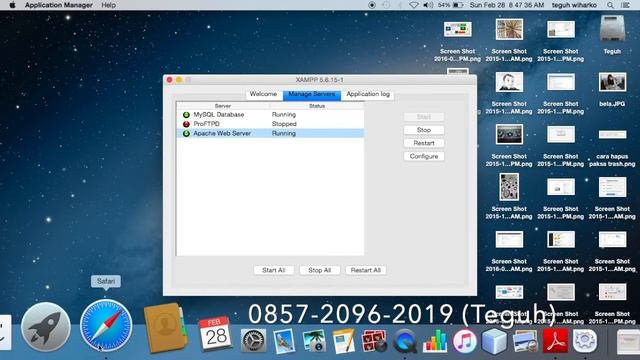Click the Server column header
Screen dimensions: 640x360
click(223, 106)
